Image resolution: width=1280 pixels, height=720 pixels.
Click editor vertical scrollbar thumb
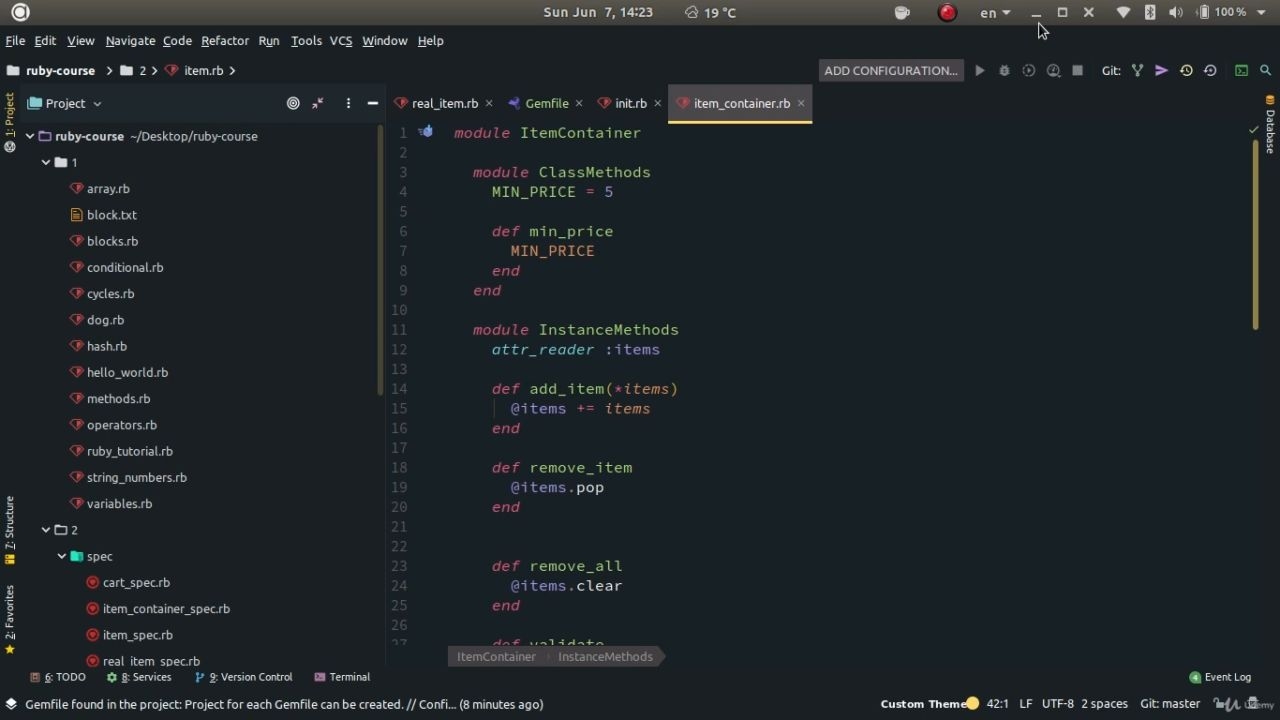tap(1255, 235)
